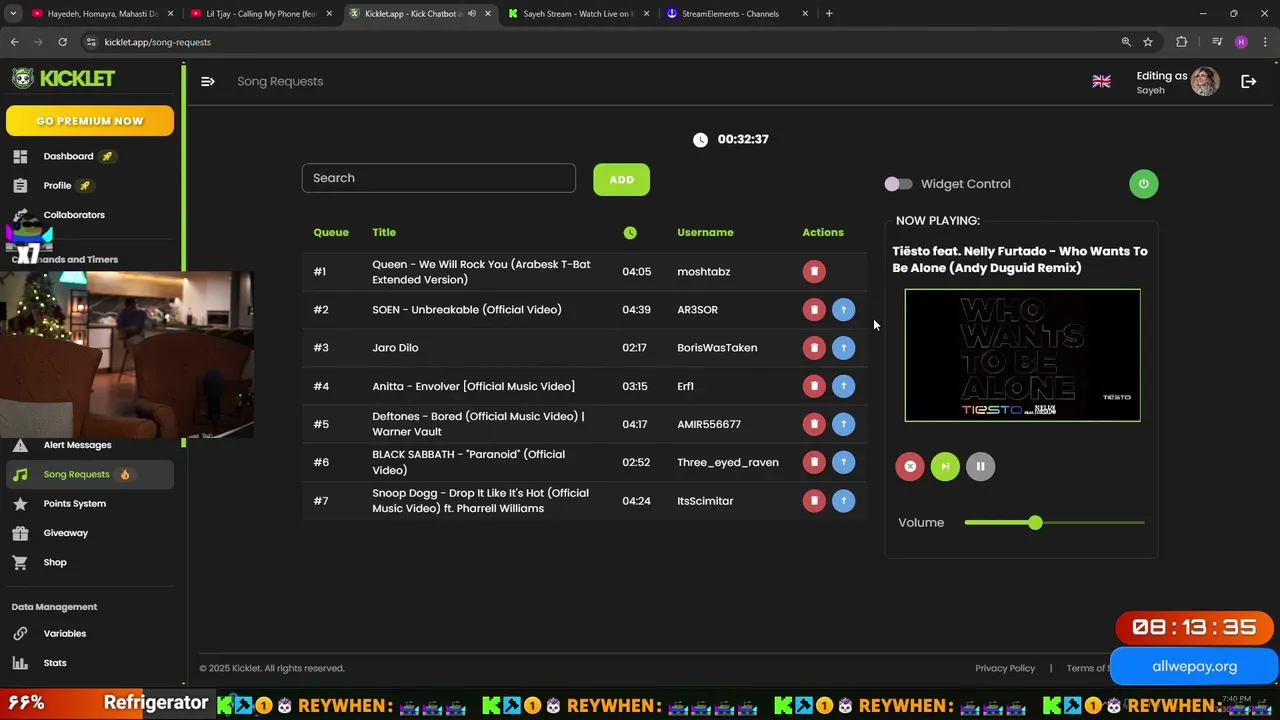This screenshot has width=1280, height=720.
Task: Open browser zoom magnifier icon
Action: 1126,42
